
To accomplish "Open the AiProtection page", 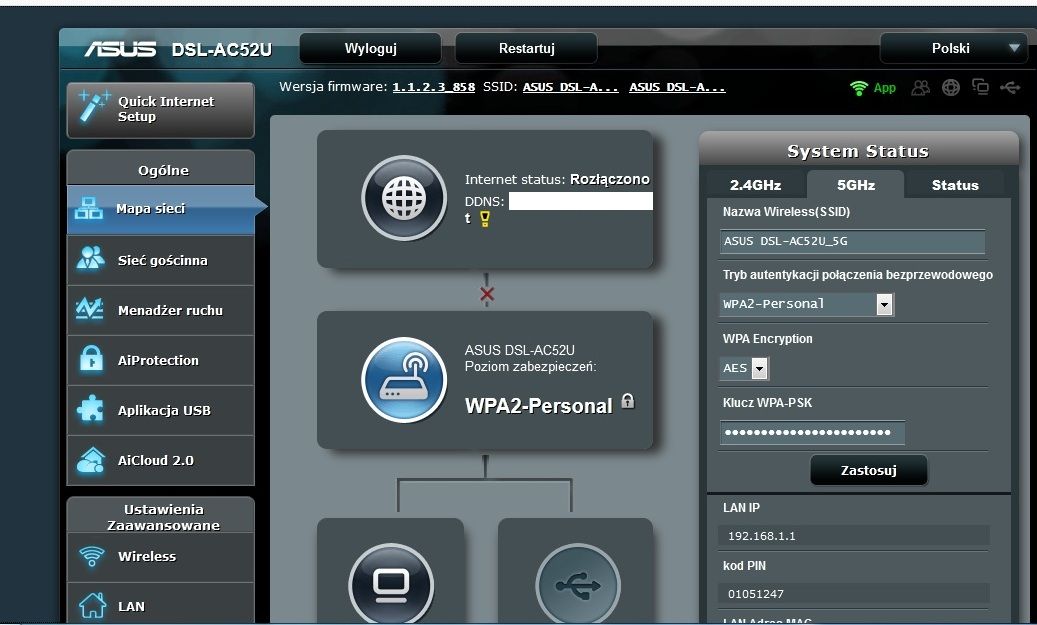I will 161,360.
